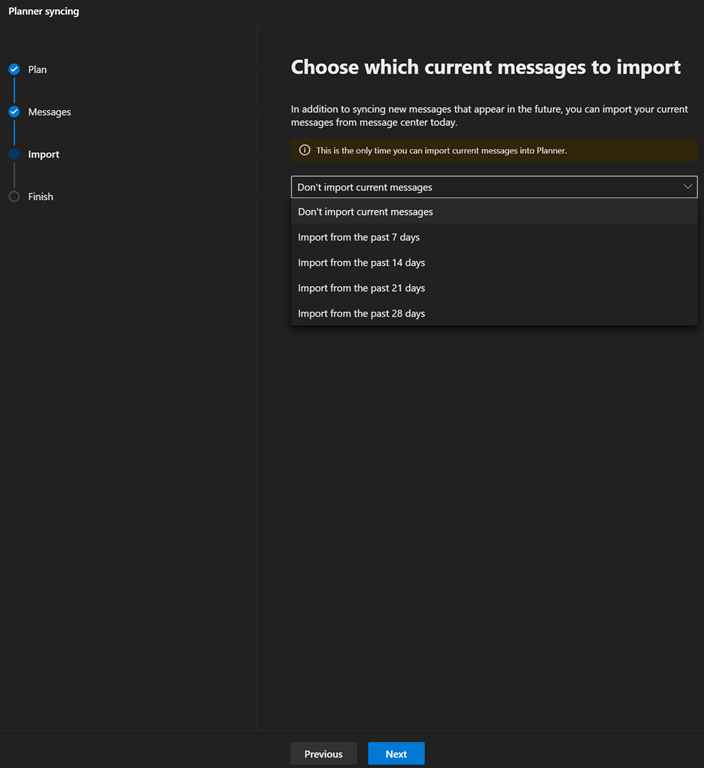Open the import messages combo box
This screenshot has height=768, width=704.
point(494,187)
